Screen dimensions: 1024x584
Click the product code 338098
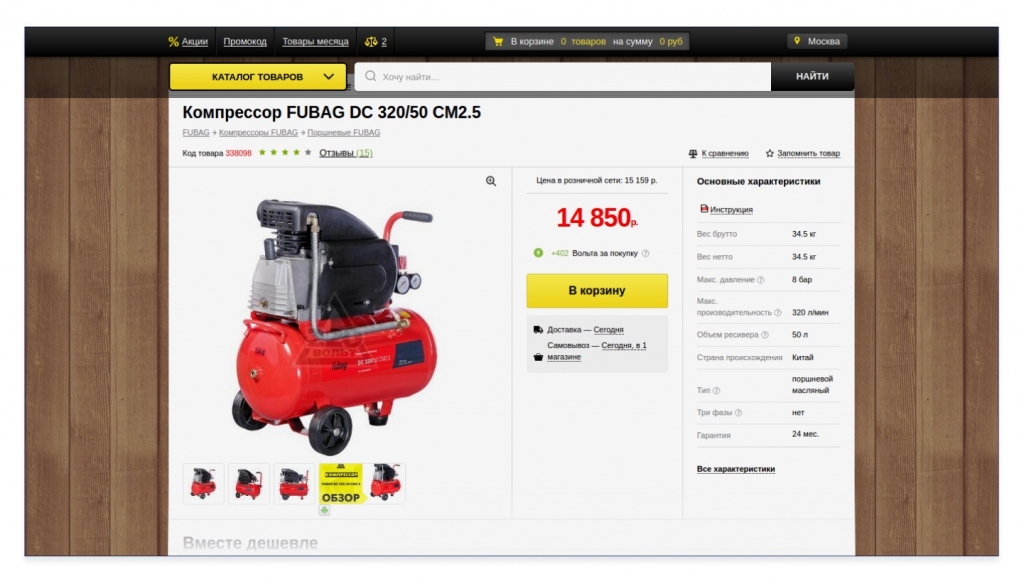point(238,153)
